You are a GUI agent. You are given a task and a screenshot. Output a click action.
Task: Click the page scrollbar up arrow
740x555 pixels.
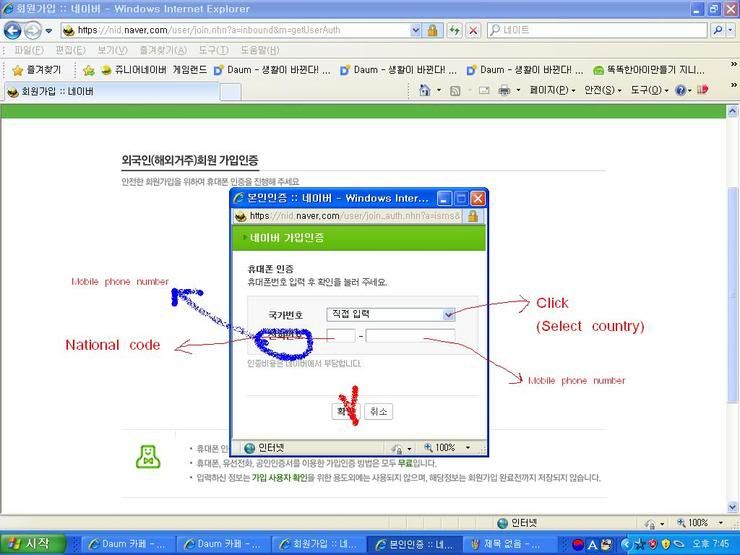[732, 111]
